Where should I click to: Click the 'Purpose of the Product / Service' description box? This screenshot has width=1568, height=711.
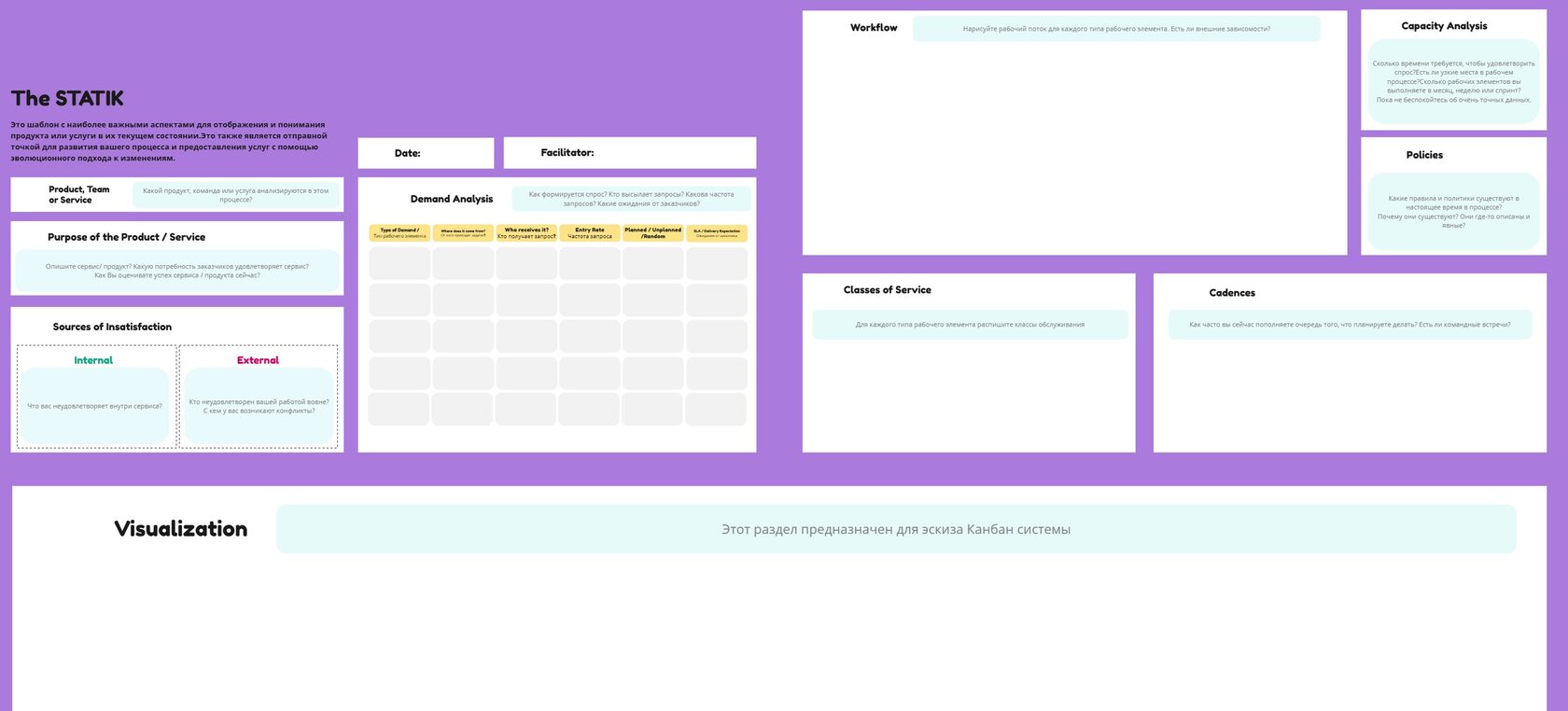pyautogui.click(x=177, y=271)
